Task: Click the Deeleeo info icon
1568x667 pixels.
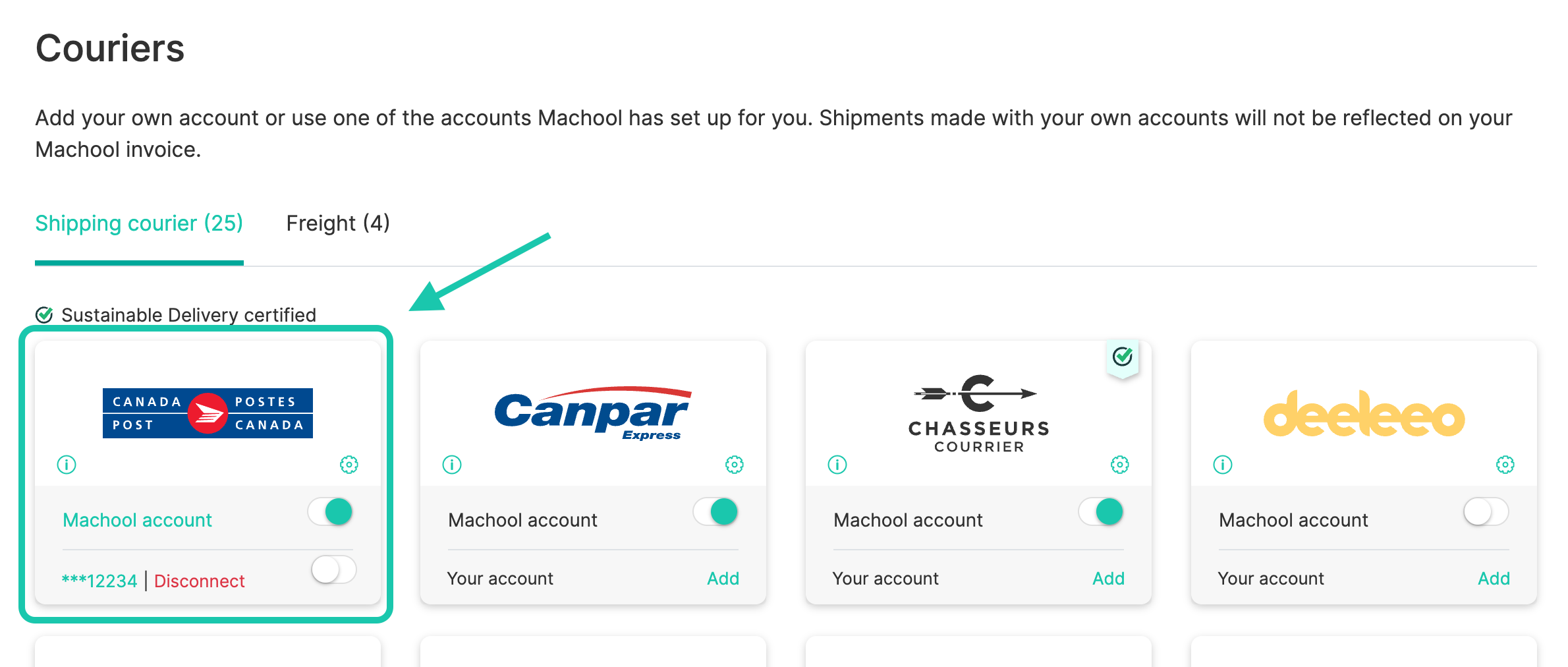Action: pos(1223,465)
